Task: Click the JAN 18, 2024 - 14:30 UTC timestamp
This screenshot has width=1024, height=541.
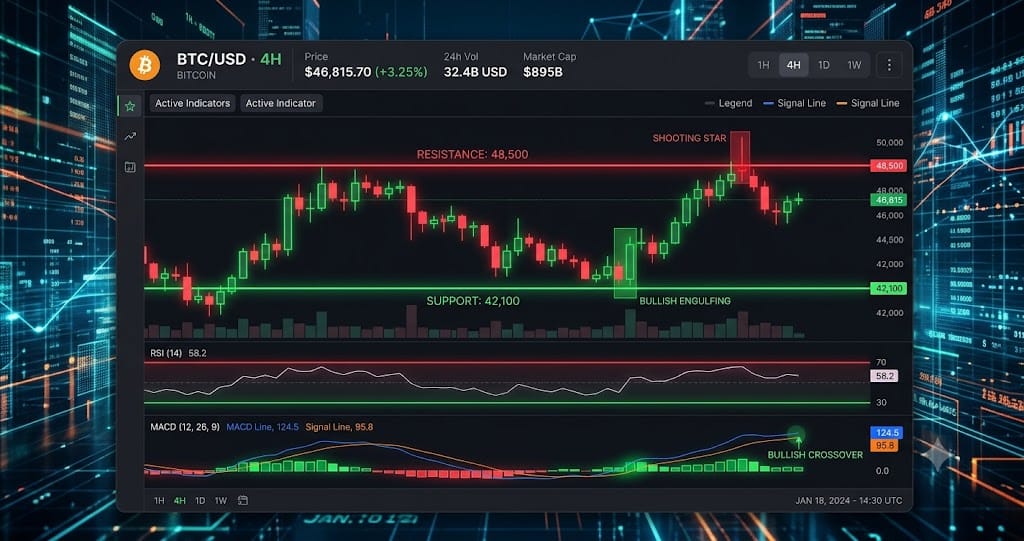Action: click(x=849, y=500)
